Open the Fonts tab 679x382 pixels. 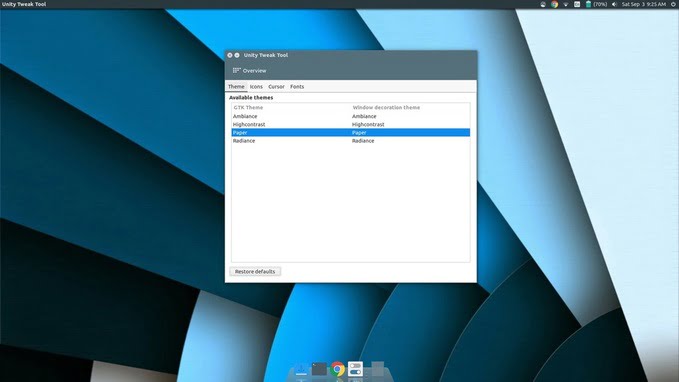pyautogui.click(x=297, y=87)
